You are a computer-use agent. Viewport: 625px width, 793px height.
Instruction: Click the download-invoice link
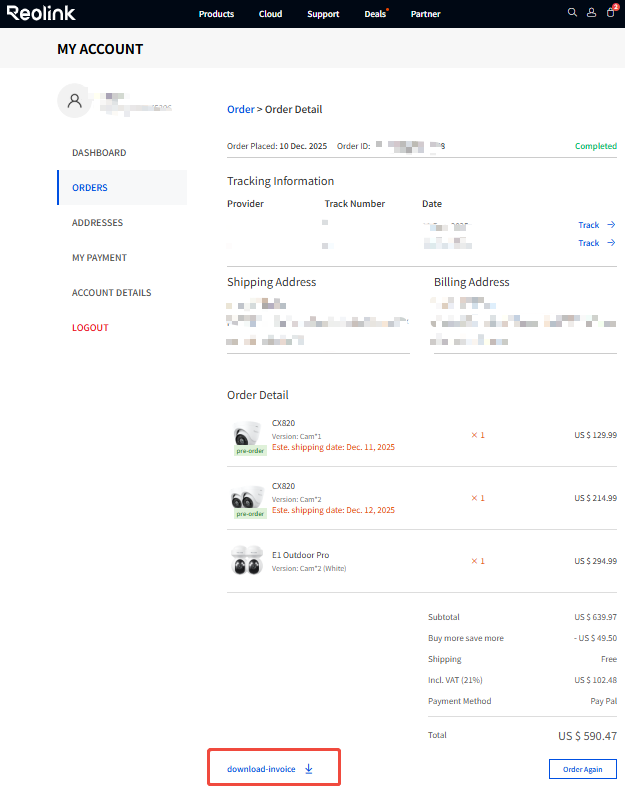click(261, 769)
